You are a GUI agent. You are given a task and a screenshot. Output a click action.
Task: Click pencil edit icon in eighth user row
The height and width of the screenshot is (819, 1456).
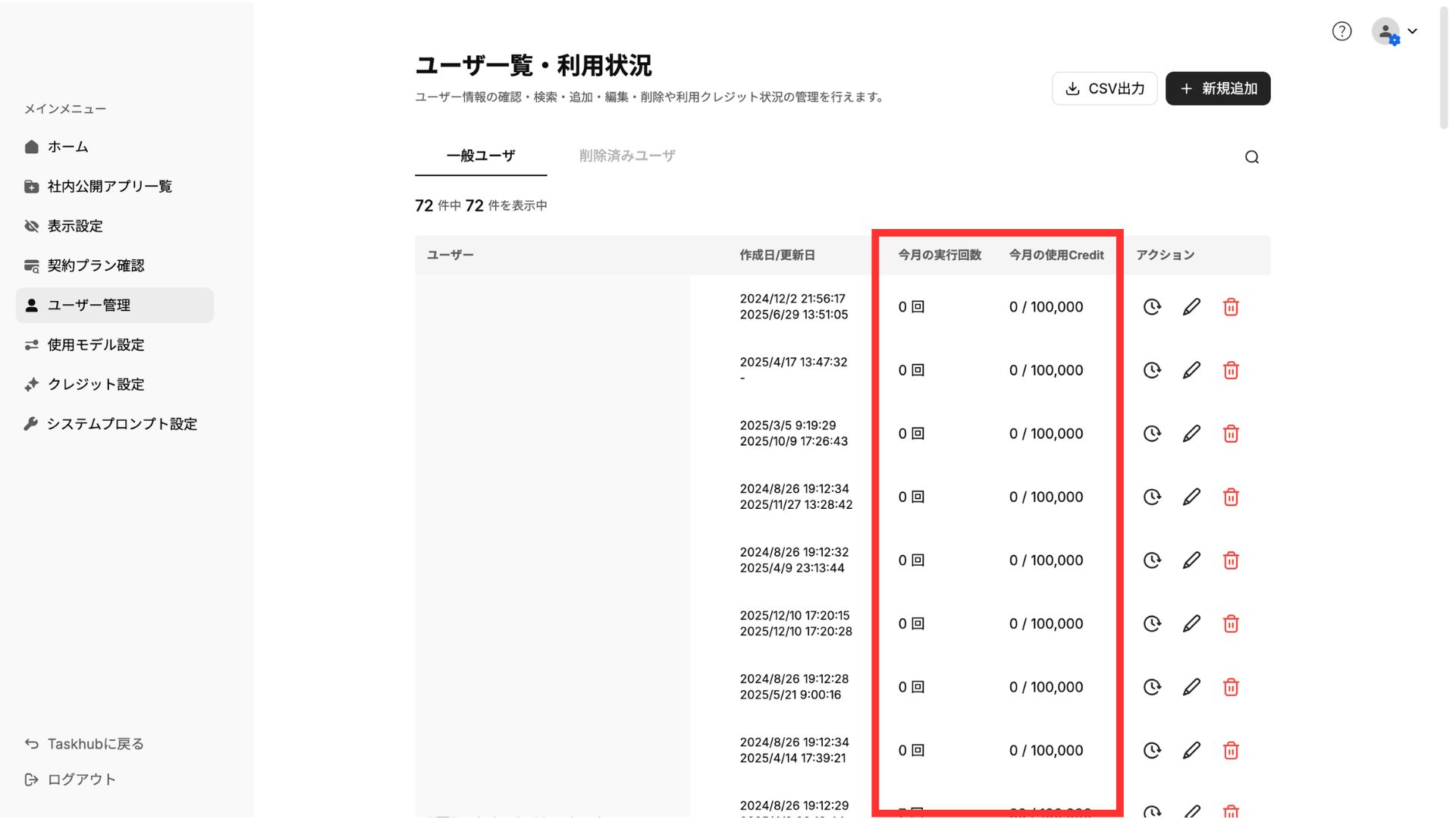[x=1191, y=750]
